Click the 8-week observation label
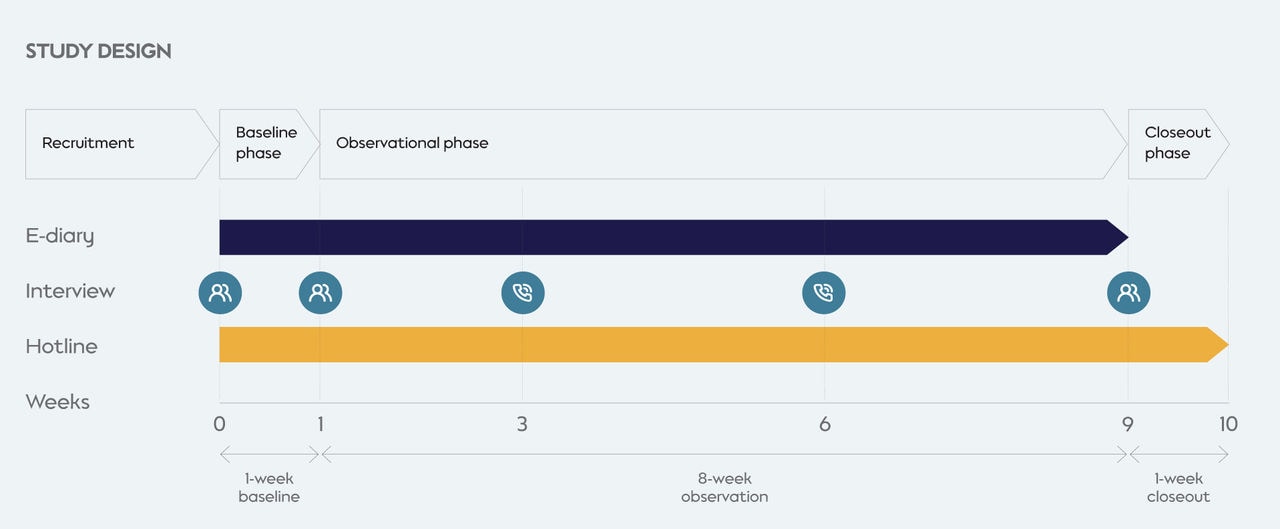1280x529 pixels. click(725, 488)
